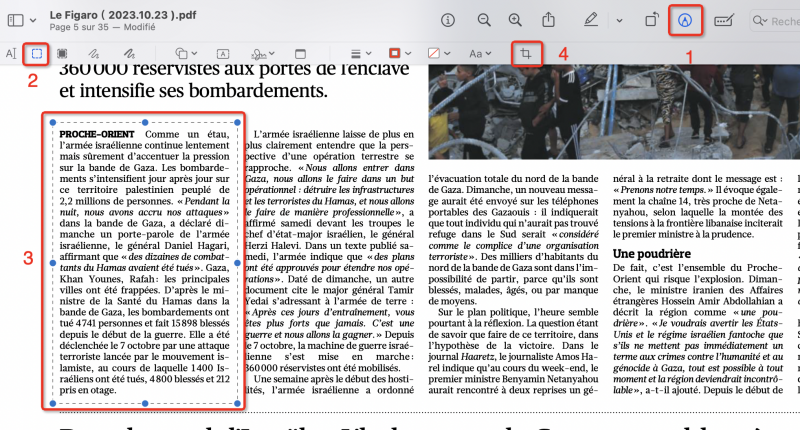Screen dimensions: 800x430
Task: Rotate the page with rotate icon
Action: [x=652, y=20]
